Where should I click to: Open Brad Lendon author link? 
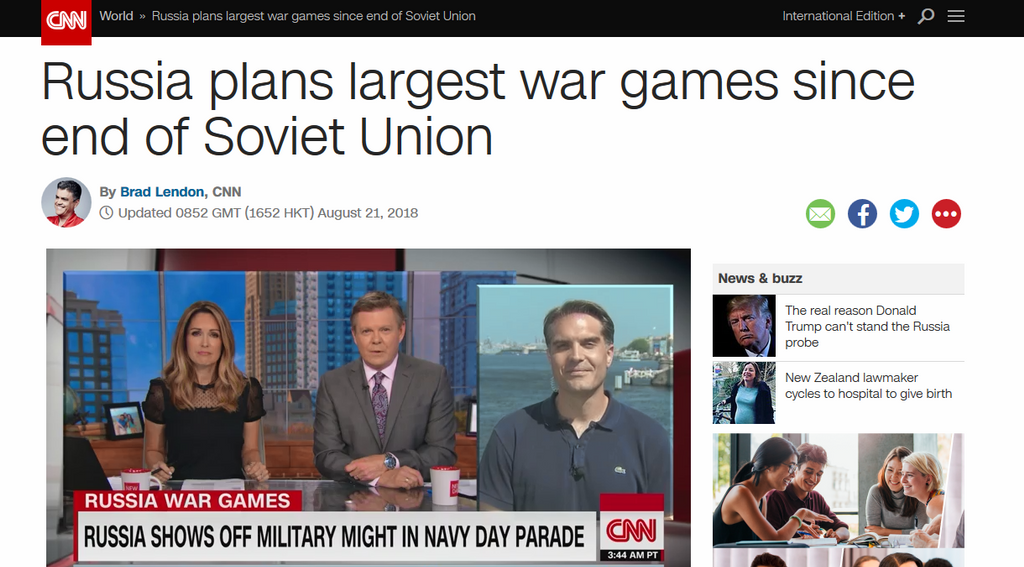click(162, 192)
